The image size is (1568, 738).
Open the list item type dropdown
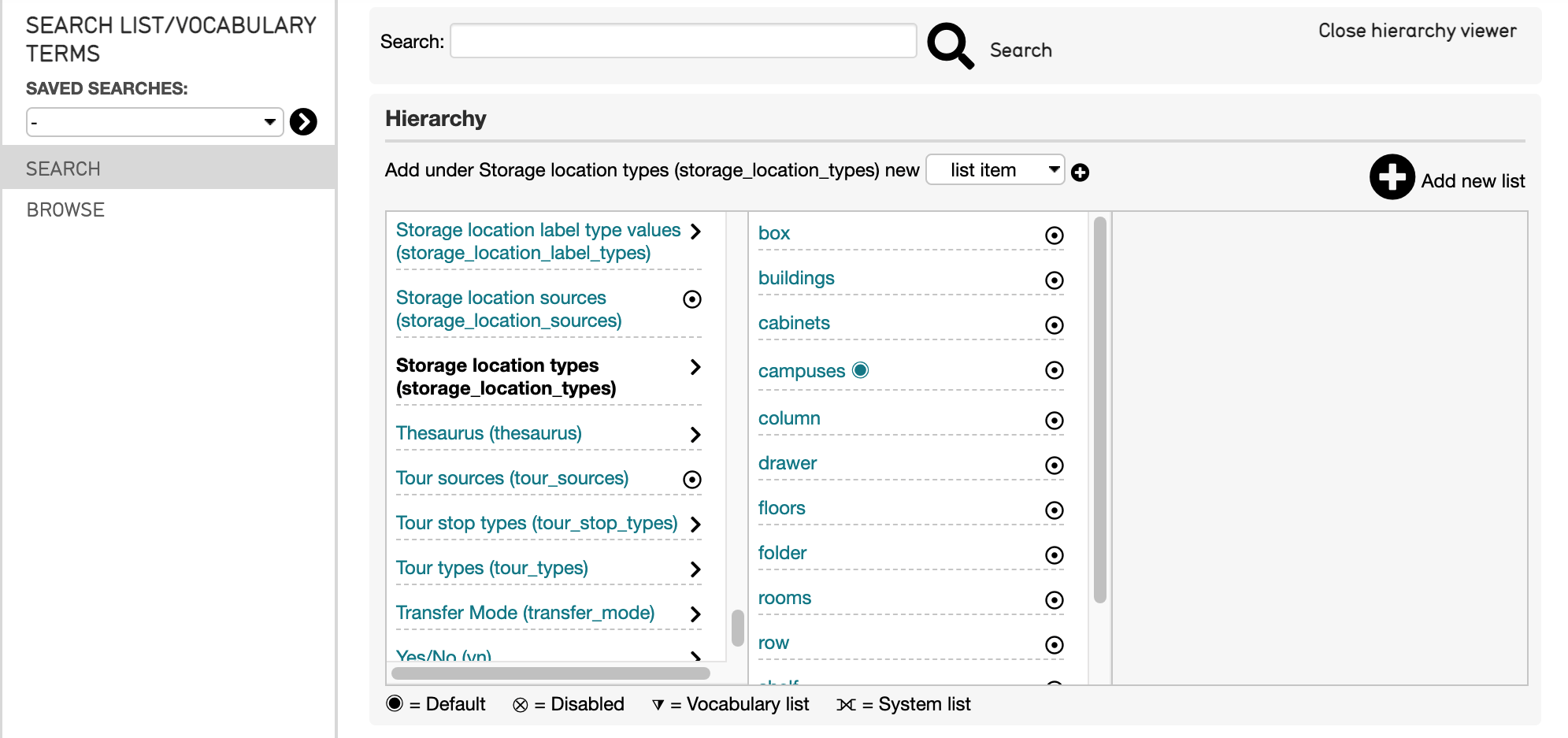point(995,170)
